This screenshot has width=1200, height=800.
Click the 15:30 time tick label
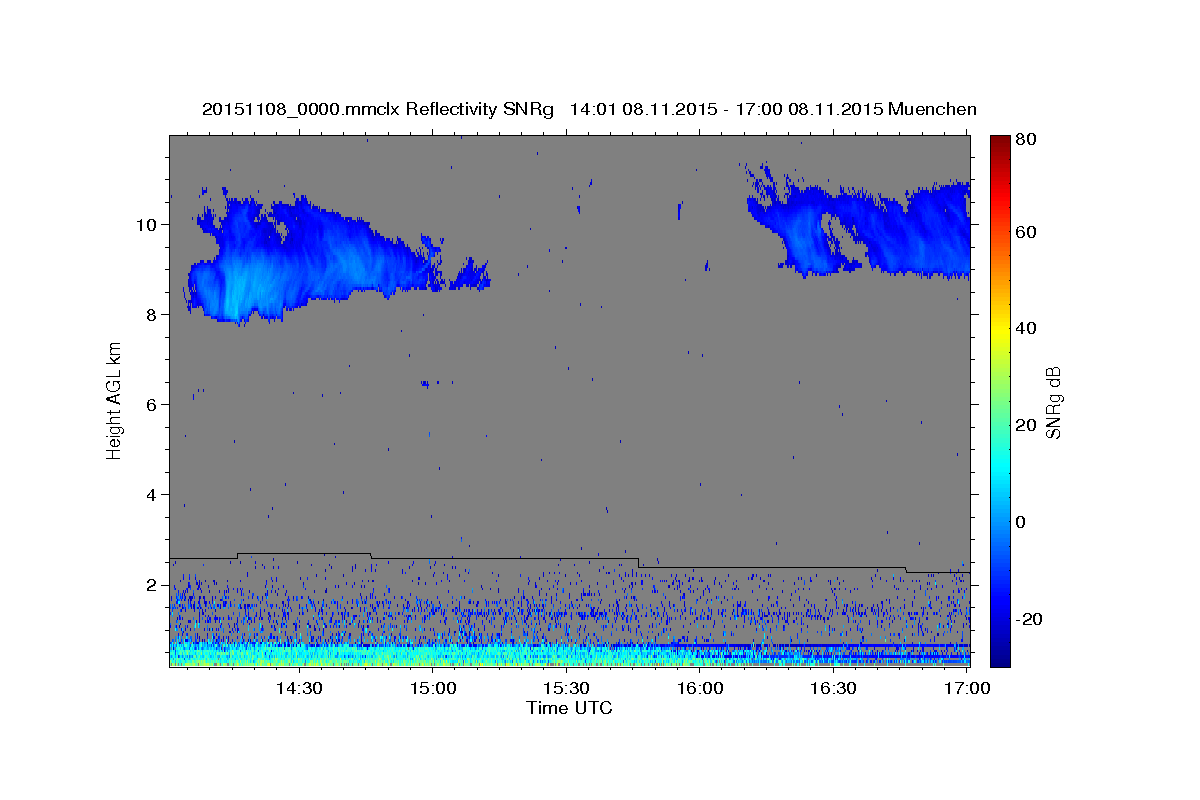pyautogui.click(x=566, y=688)
